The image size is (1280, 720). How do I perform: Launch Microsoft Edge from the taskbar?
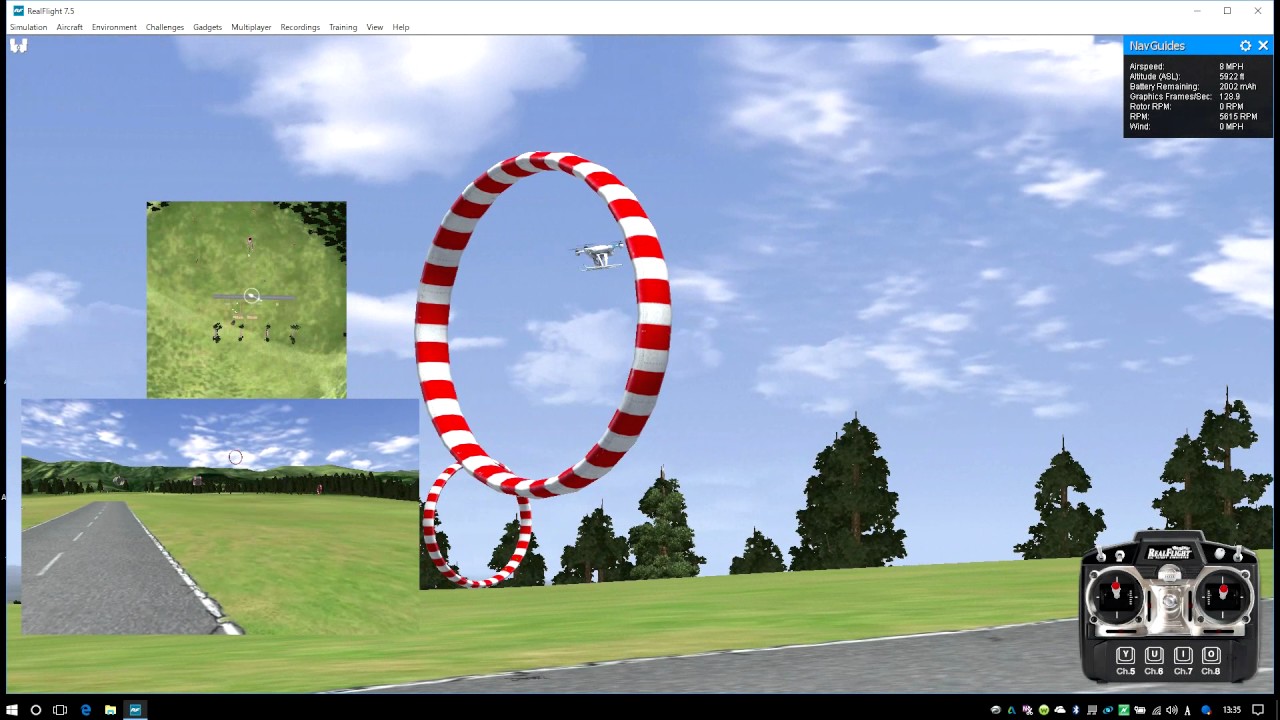pos(86,710)
